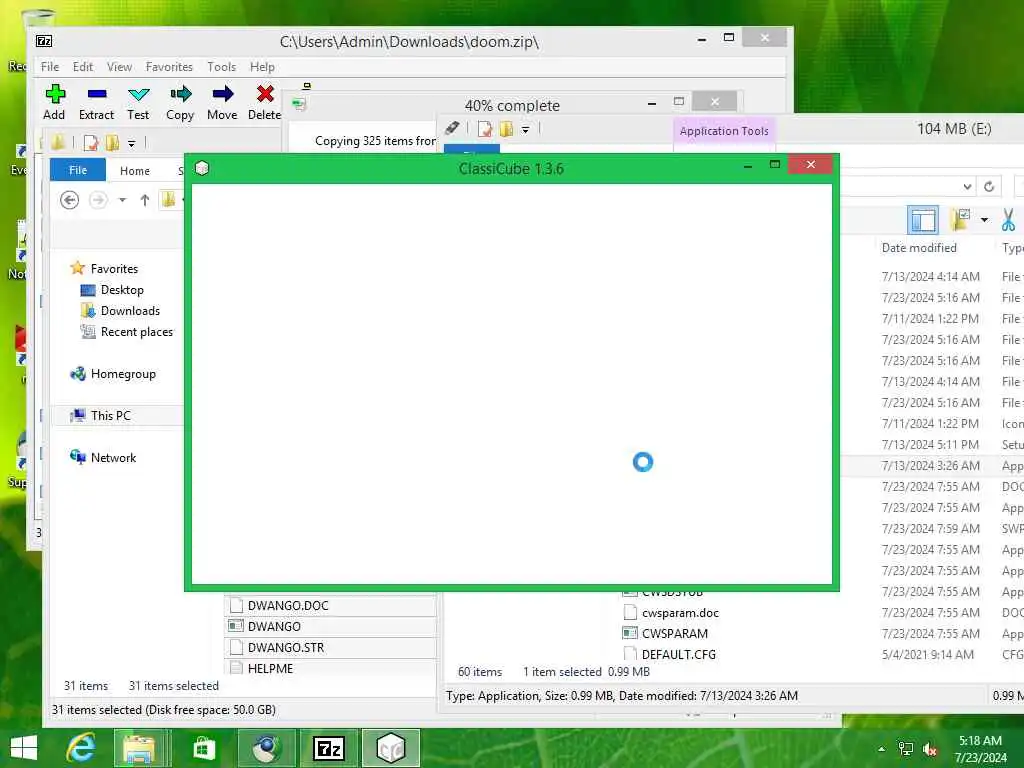Toggle the preview pane icon in ribbon
This screenshot has width=1024, height=768.
[923, 220]
